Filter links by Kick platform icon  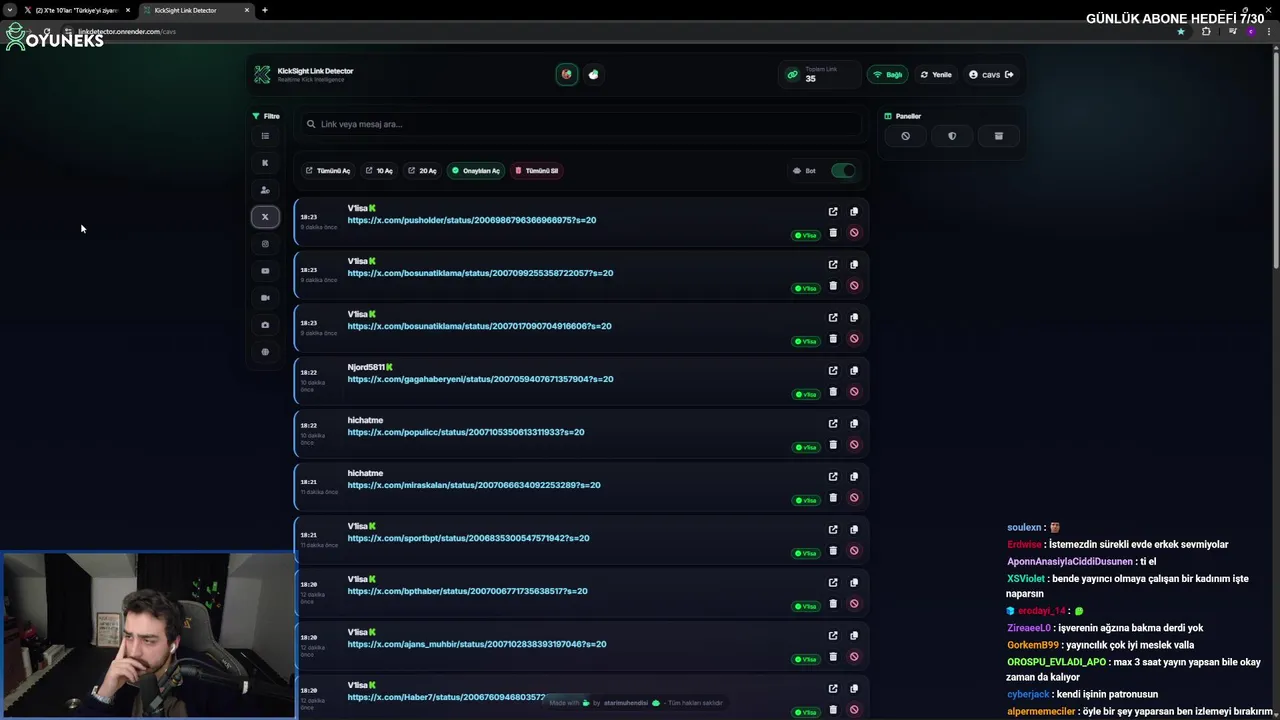coord(265,163)
